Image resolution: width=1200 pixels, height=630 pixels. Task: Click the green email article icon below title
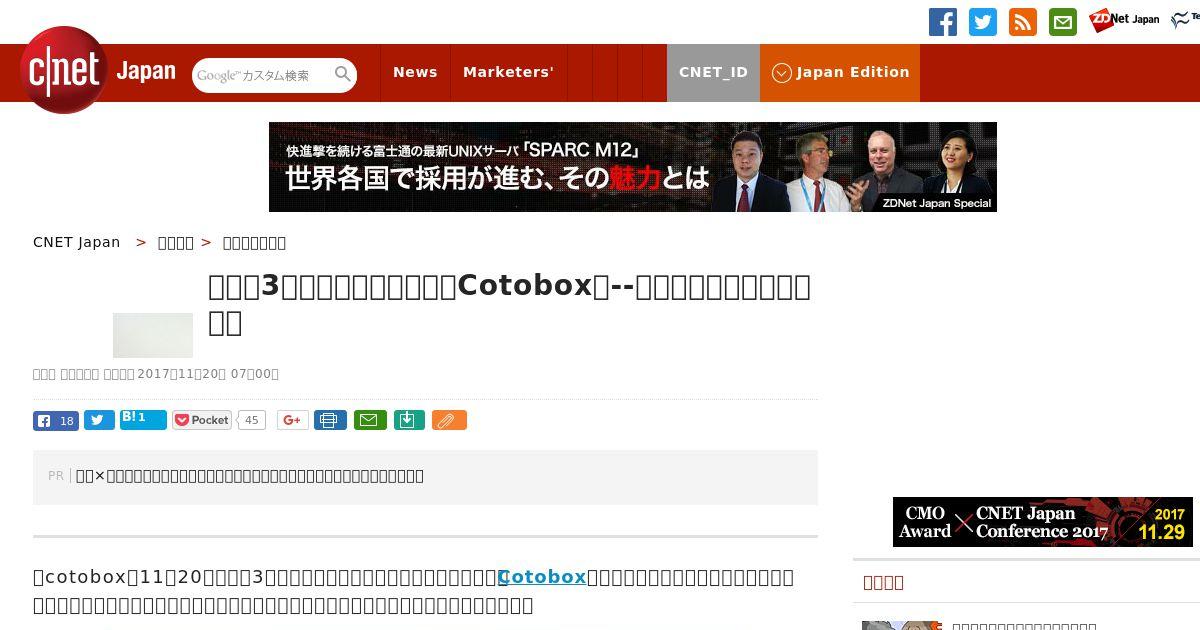369,420
